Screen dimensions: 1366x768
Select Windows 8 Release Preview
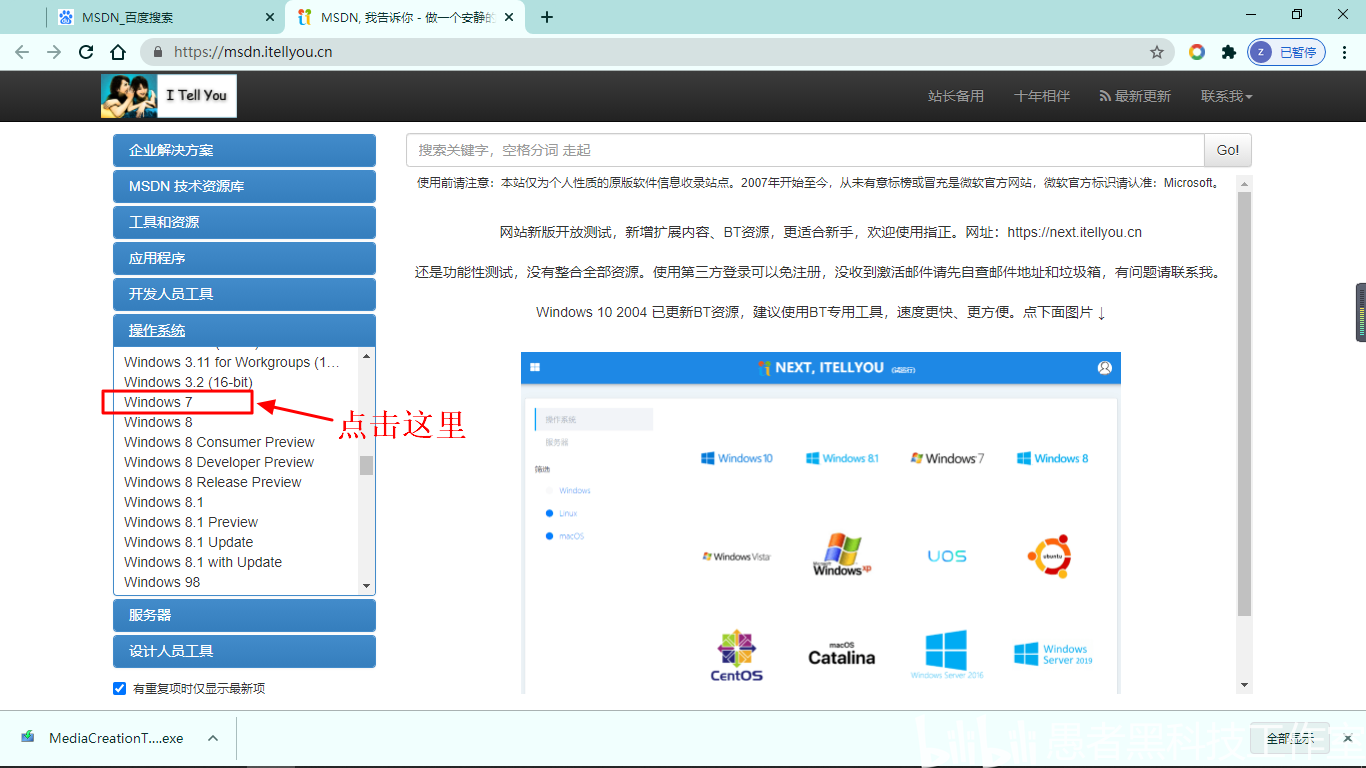click(212, 482)
